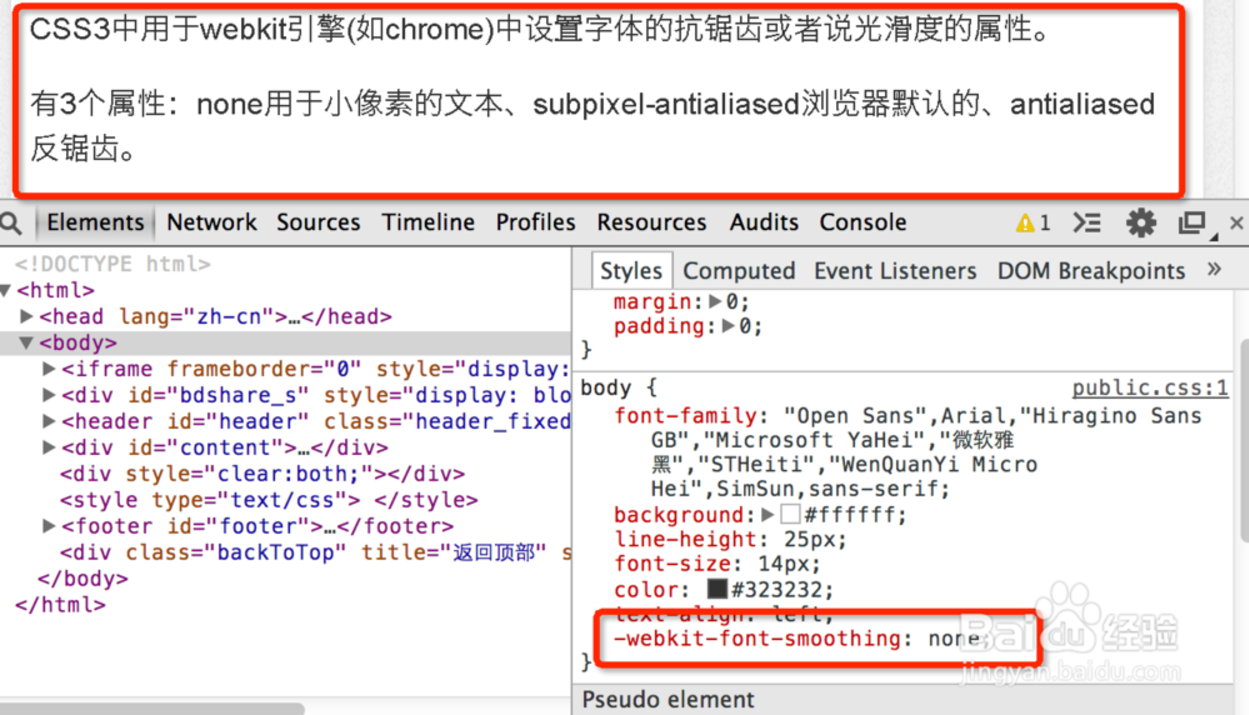Image resolution: width=1249 pixels, height=715 pixels.
Task: Open the public.css:1 source link
Action: click(x=1149, y=388)
